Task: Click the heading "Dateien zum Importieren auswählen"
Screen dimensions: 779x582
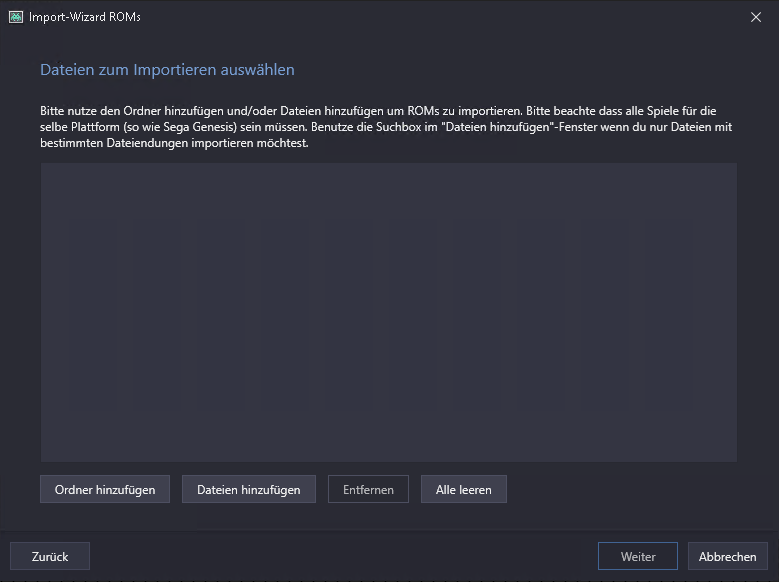Action: tap(167, 70)
